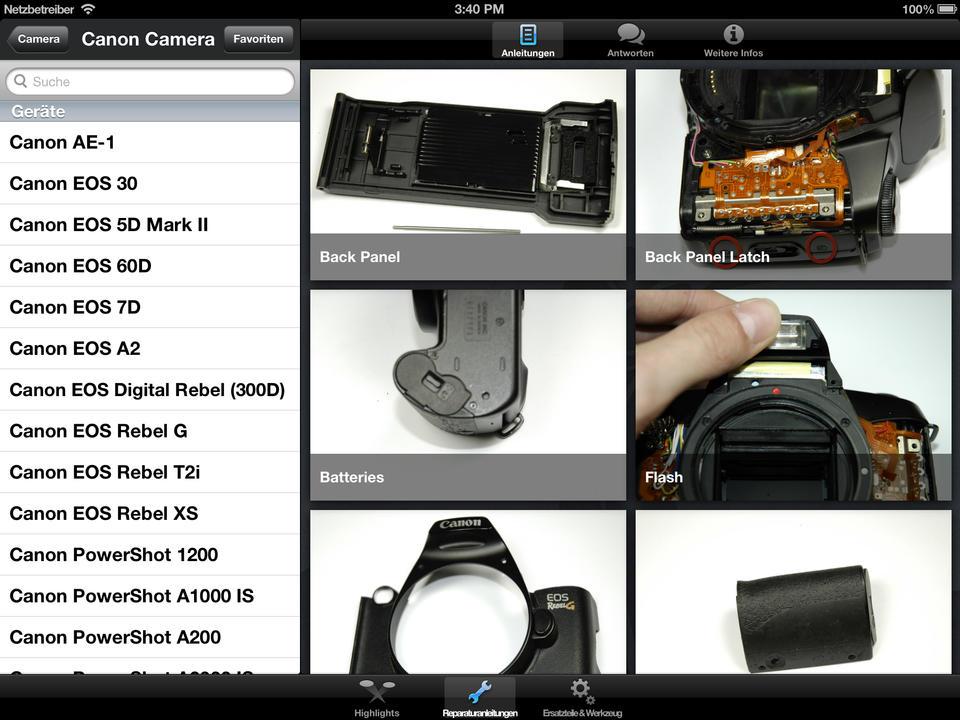Open the rubber grip part guide
The height and width of the screenshot is (720, 960).
(793, 592)
